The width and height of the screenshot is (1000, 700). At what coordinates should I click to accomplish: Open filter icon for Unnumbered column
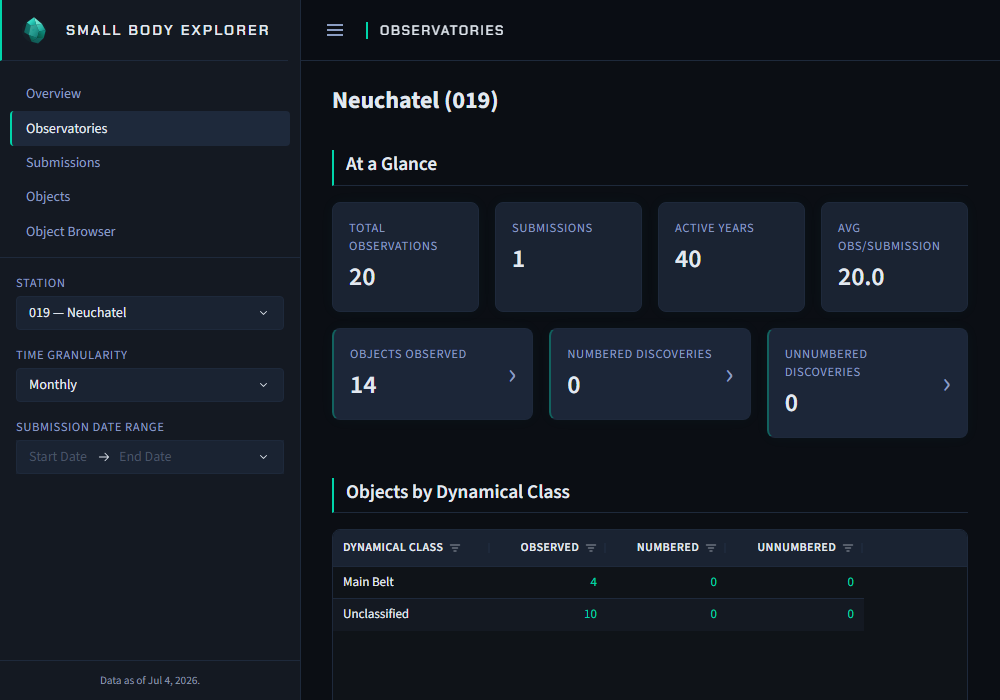click(848, 548)
